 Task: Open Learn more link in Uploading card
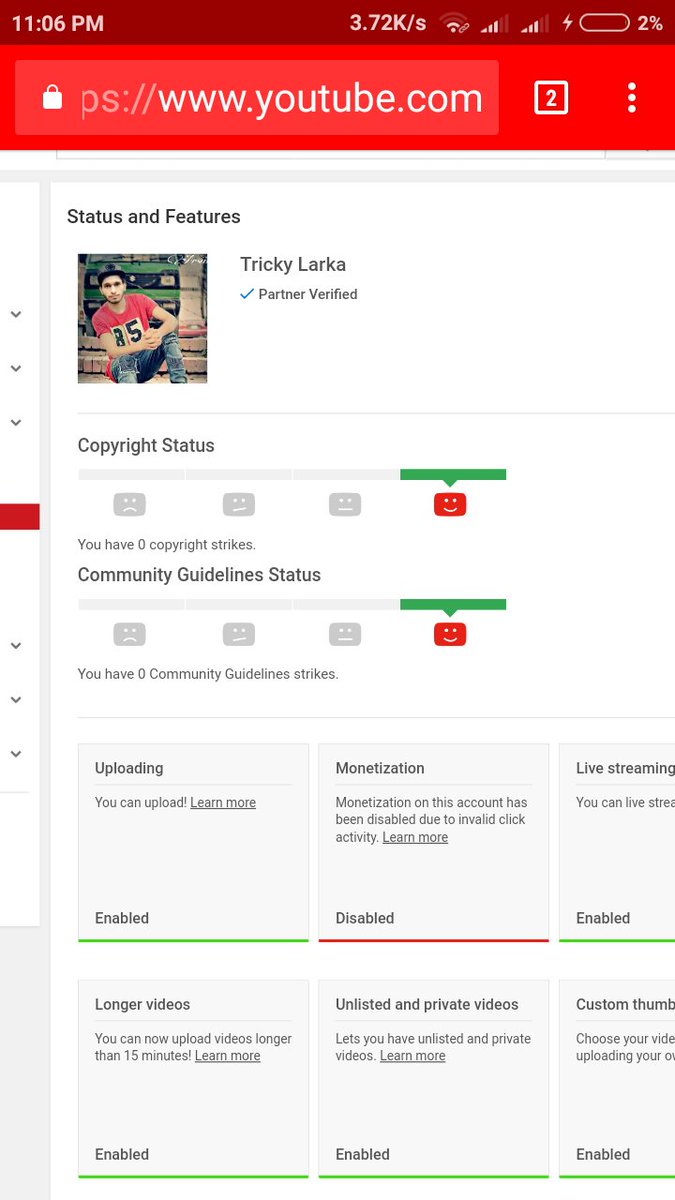(223, 802)
